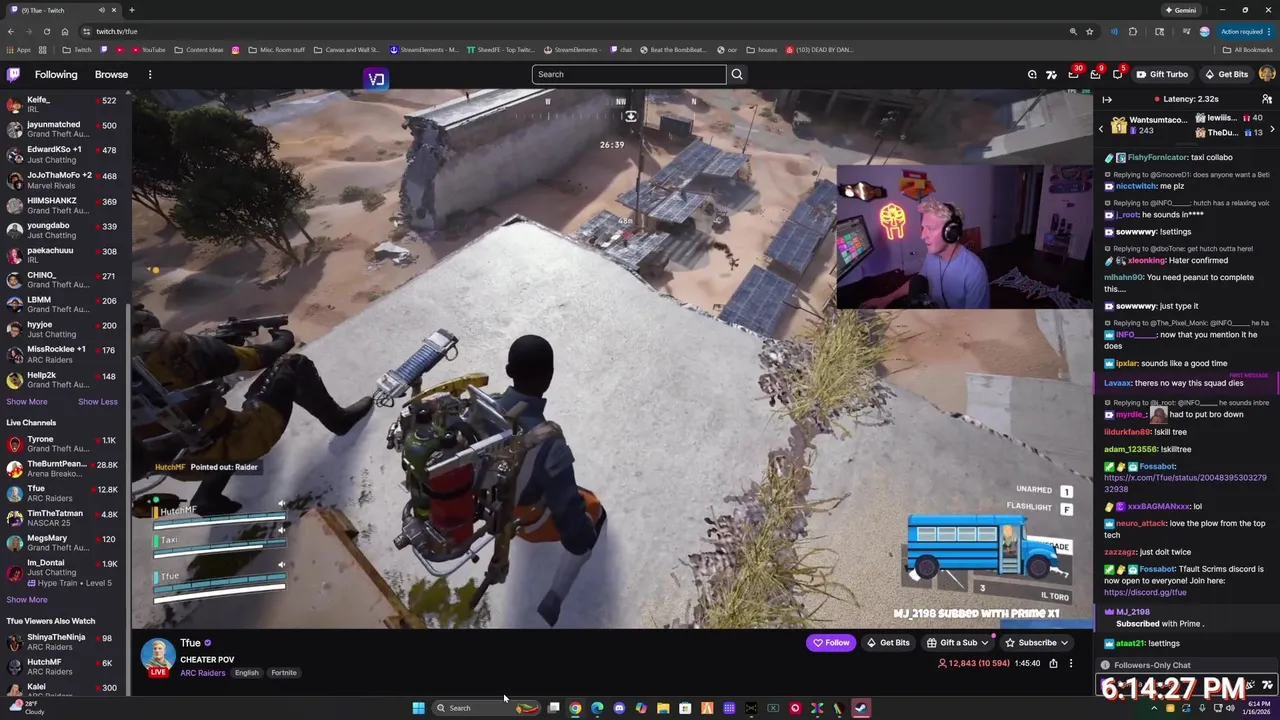Open a new browser tab
Image resolution: width=1280 pixels, height=720 pixels.
point(132,10)
